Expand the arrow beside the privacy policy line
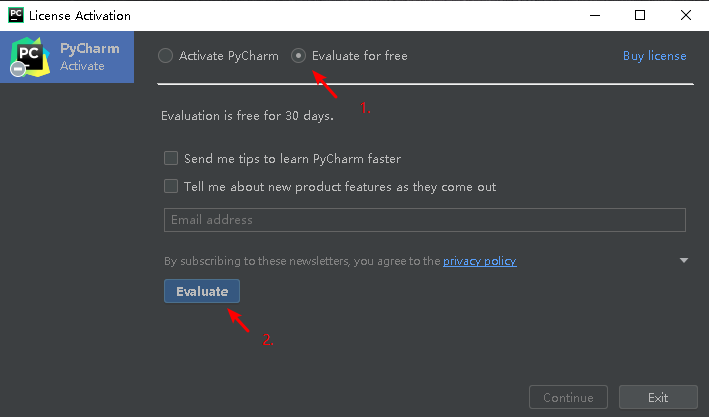This screenshot has width=709, height=417. (684, 261)
